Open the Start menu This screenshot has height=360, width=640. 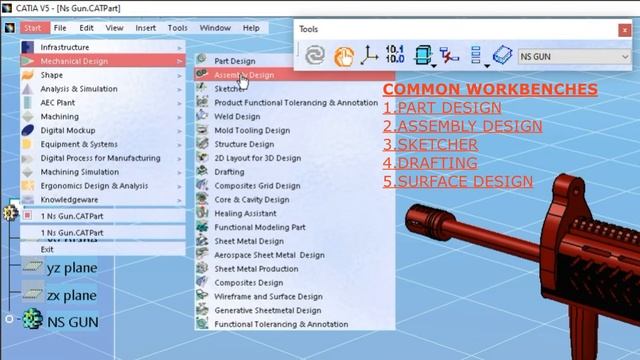click(x=33, y=28)
